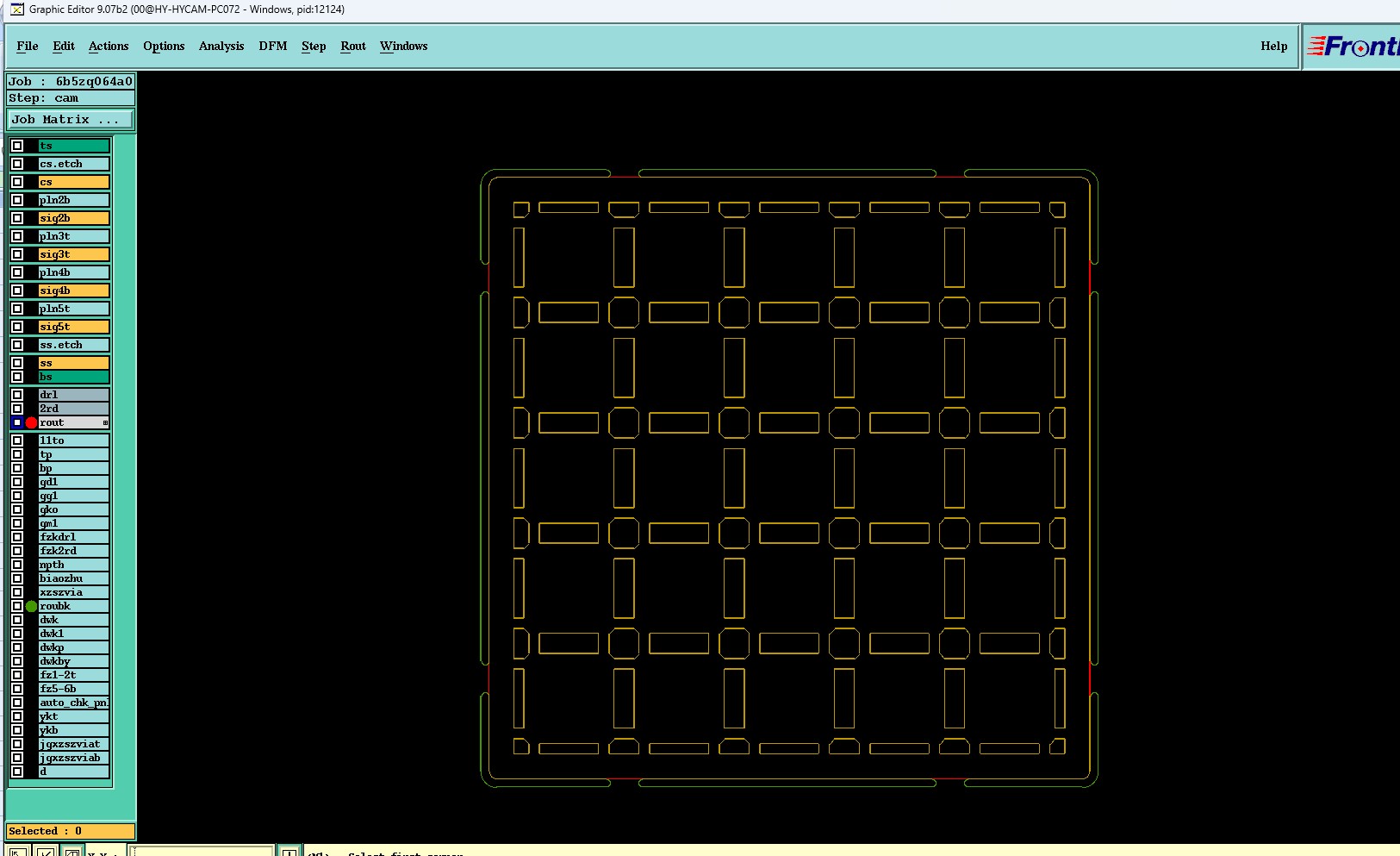Select the fz5-6b layer name
1400x856 pixels.
pos(74,689)
